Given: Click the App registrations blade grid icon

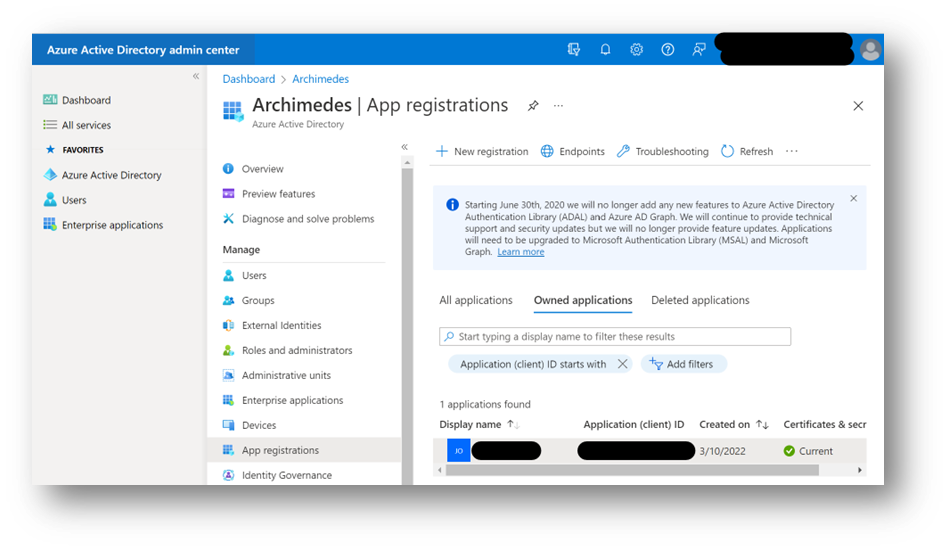Looking at the screenshot, I should coord(233,111).
